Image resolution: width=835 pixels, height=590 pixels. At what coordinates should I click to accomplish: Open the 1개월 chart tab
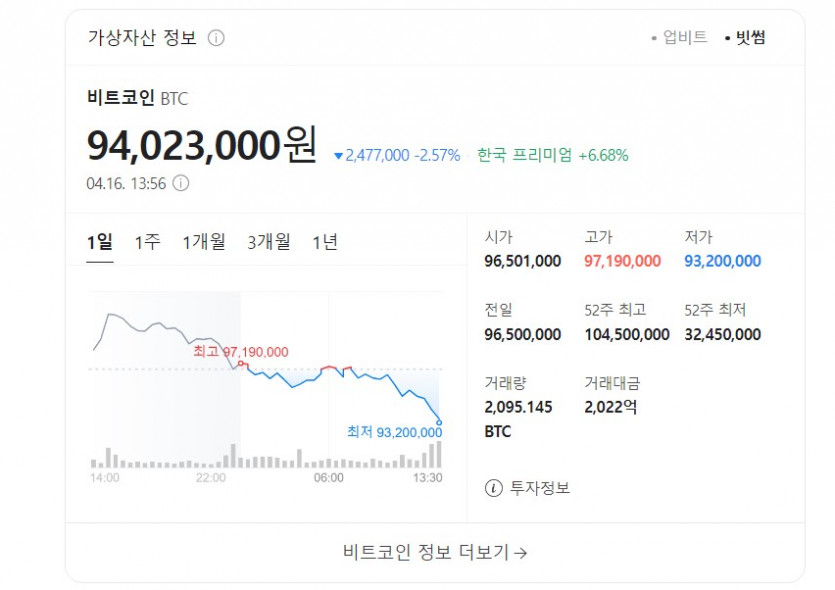click(204, 242)
